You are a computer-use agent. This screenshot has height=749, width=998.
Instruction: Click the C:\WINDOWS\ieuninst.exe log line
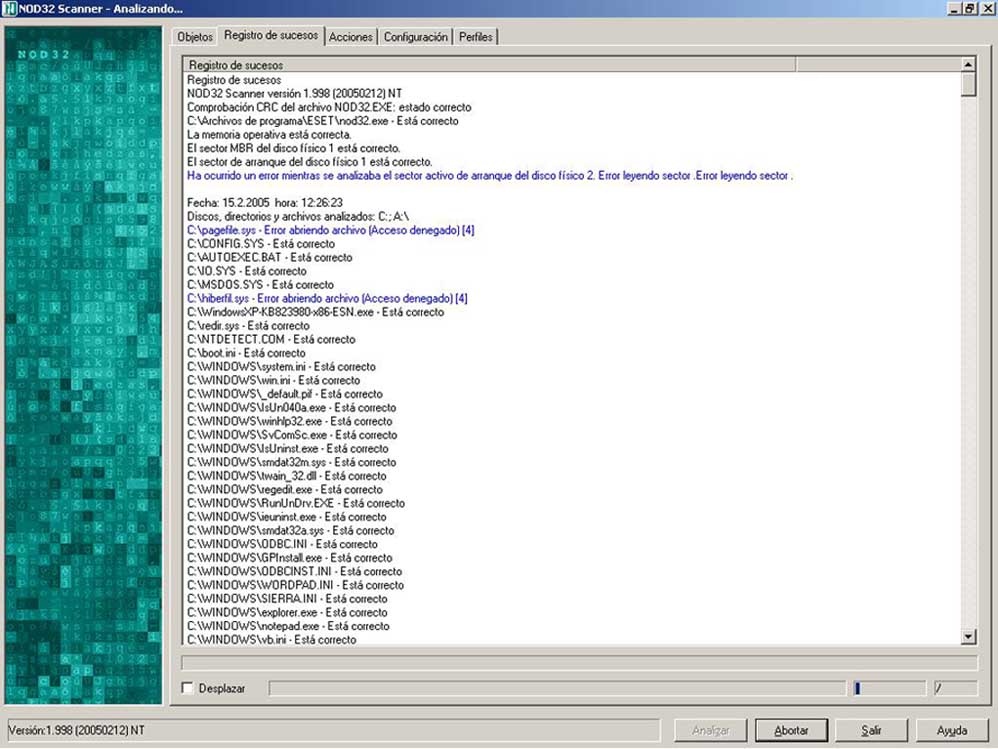286,517
